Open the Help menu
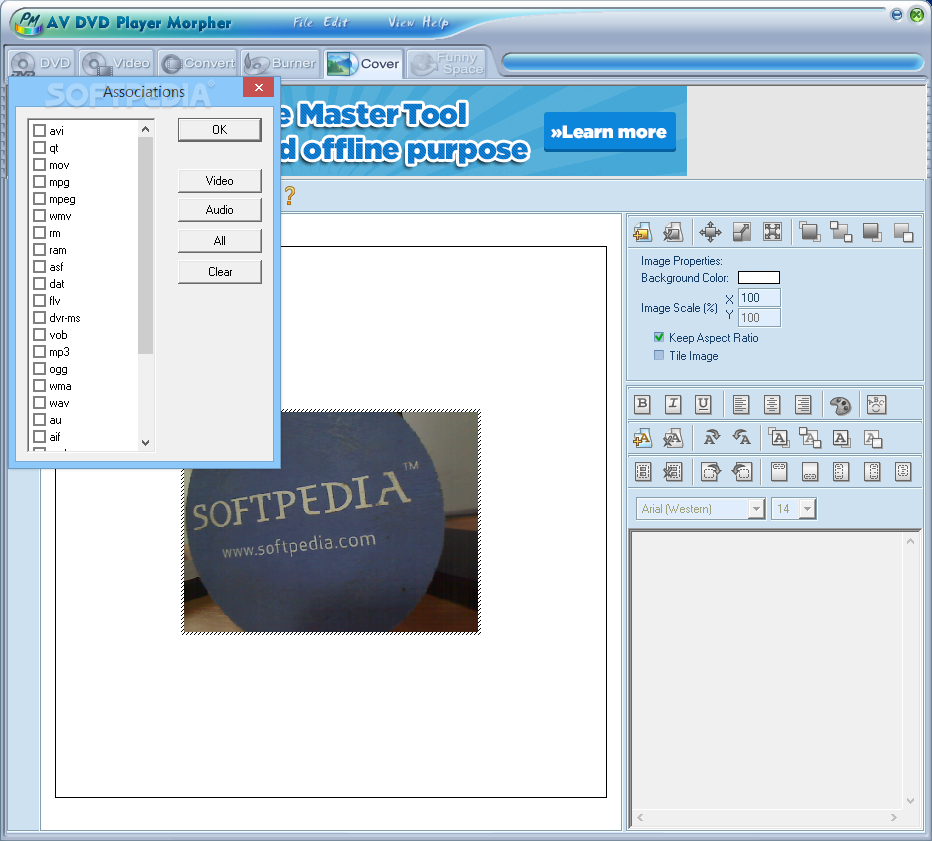This screenshot has width=932, height=841. (435, 23)
